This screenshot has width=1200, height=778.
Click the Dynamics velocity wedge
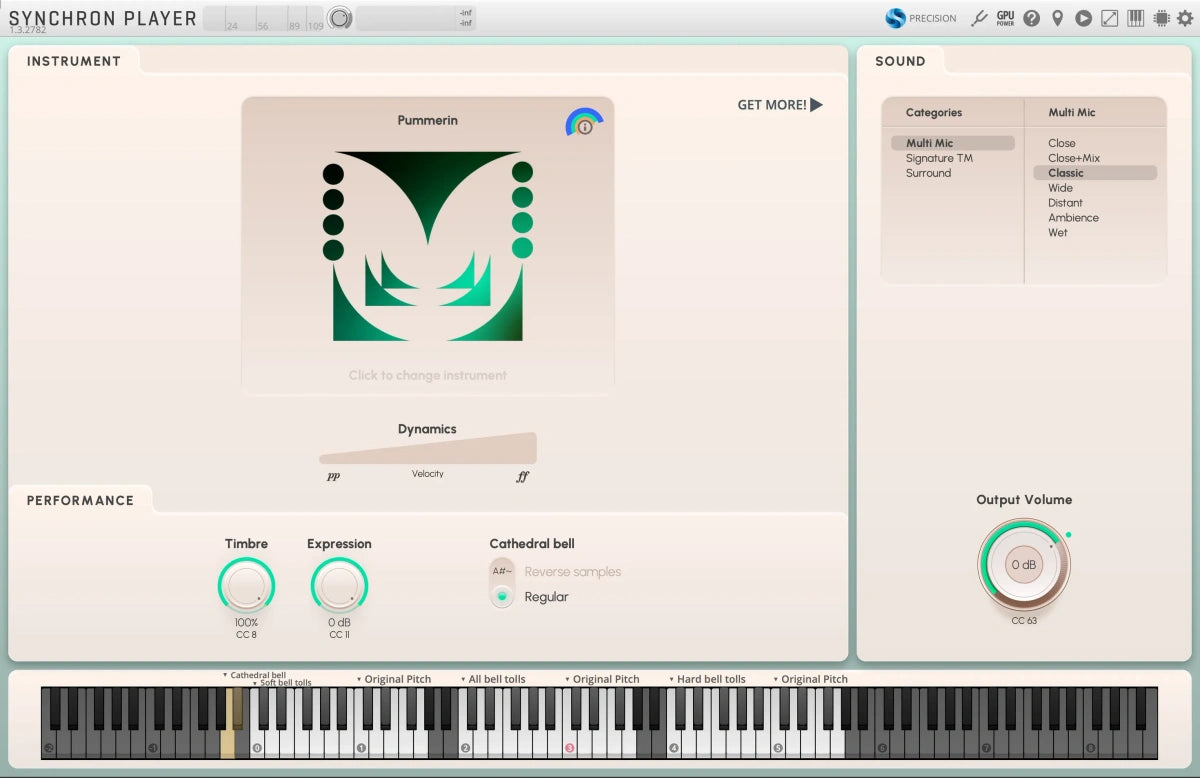pyautogui.click(x=428, y=448)
